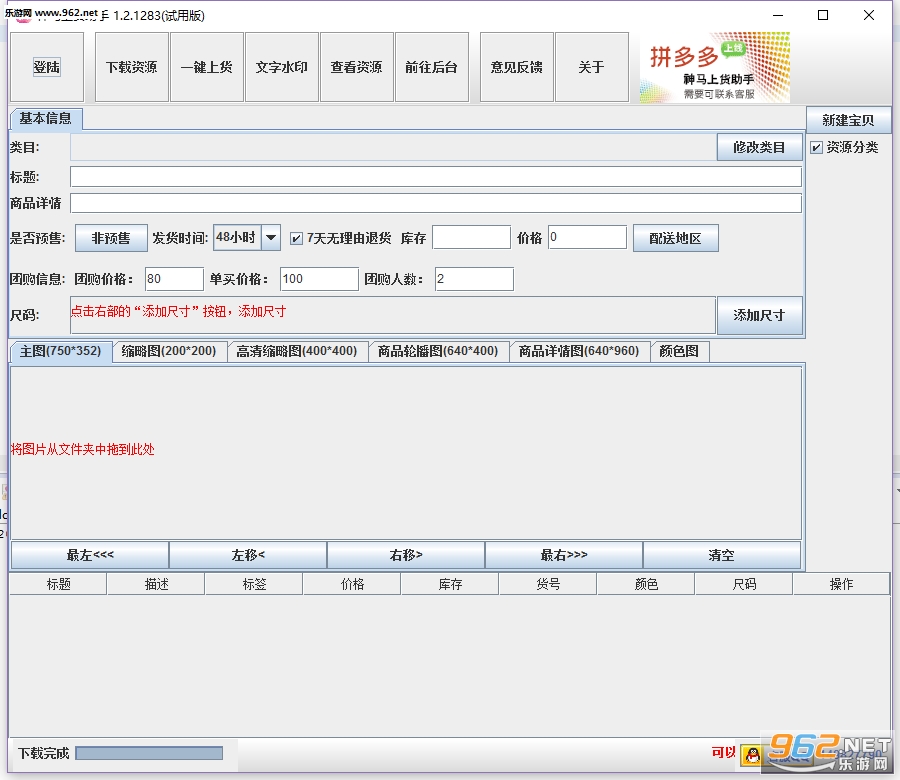The image size is (900, 780).
Task: Focus the 单买价格 field showing 100
Action: pyautogui.click(x=319, y=279)
